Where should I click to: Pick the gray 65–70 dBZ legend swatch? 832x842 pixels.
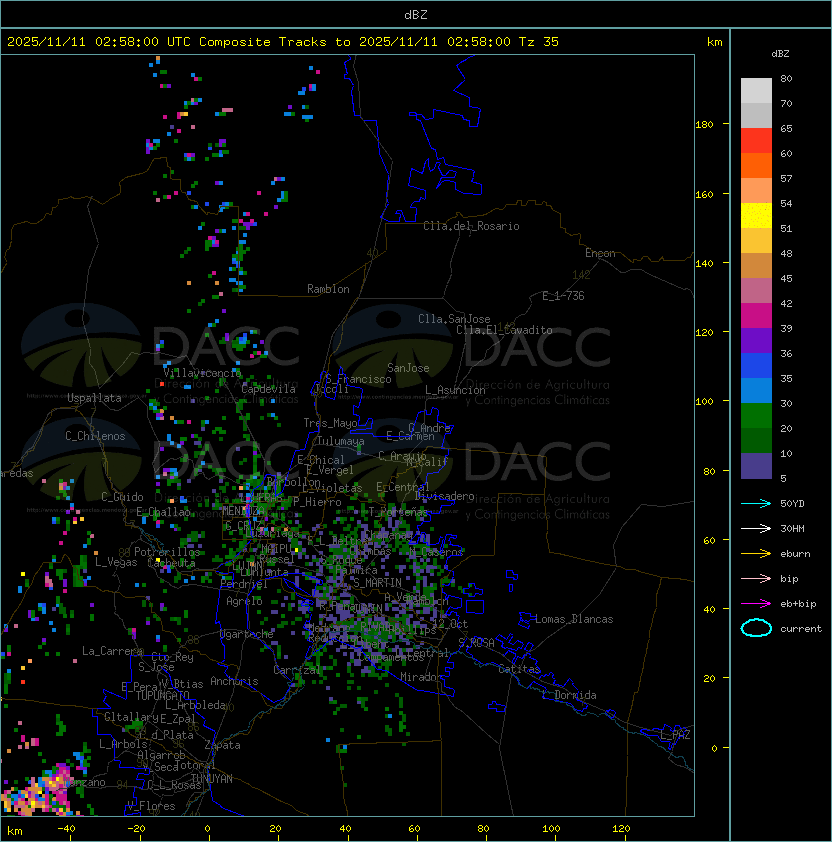pyautogui.click(x=756, y=115)
